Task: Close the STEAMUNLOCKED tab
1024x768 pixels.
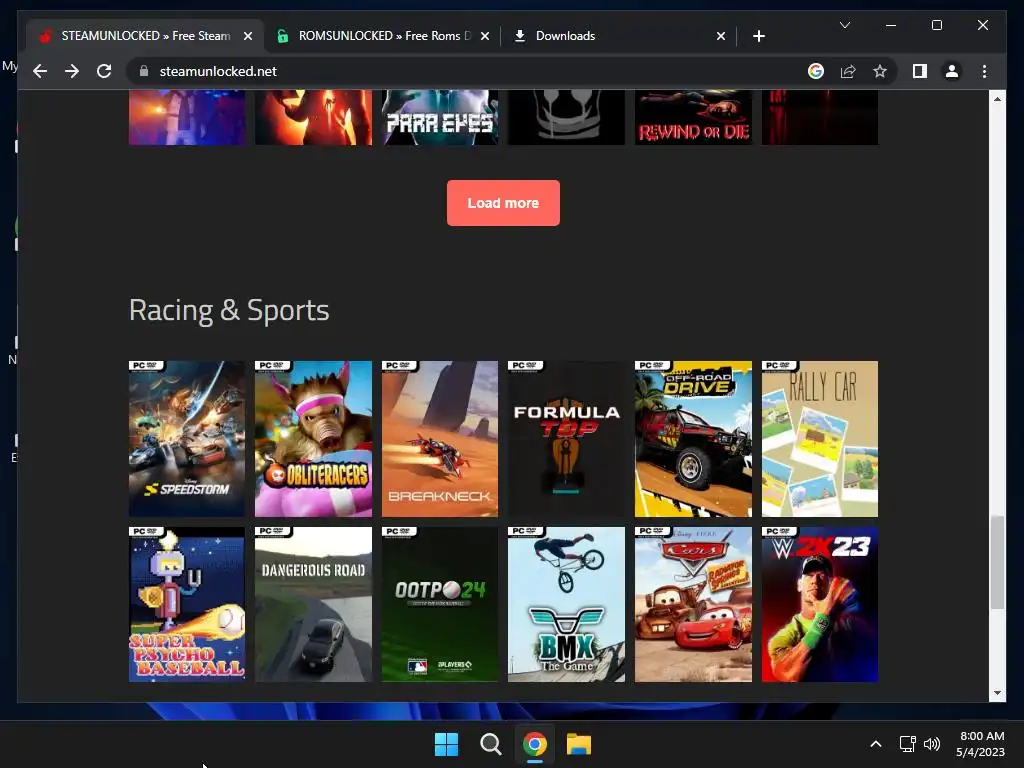Action: [248, 36]
